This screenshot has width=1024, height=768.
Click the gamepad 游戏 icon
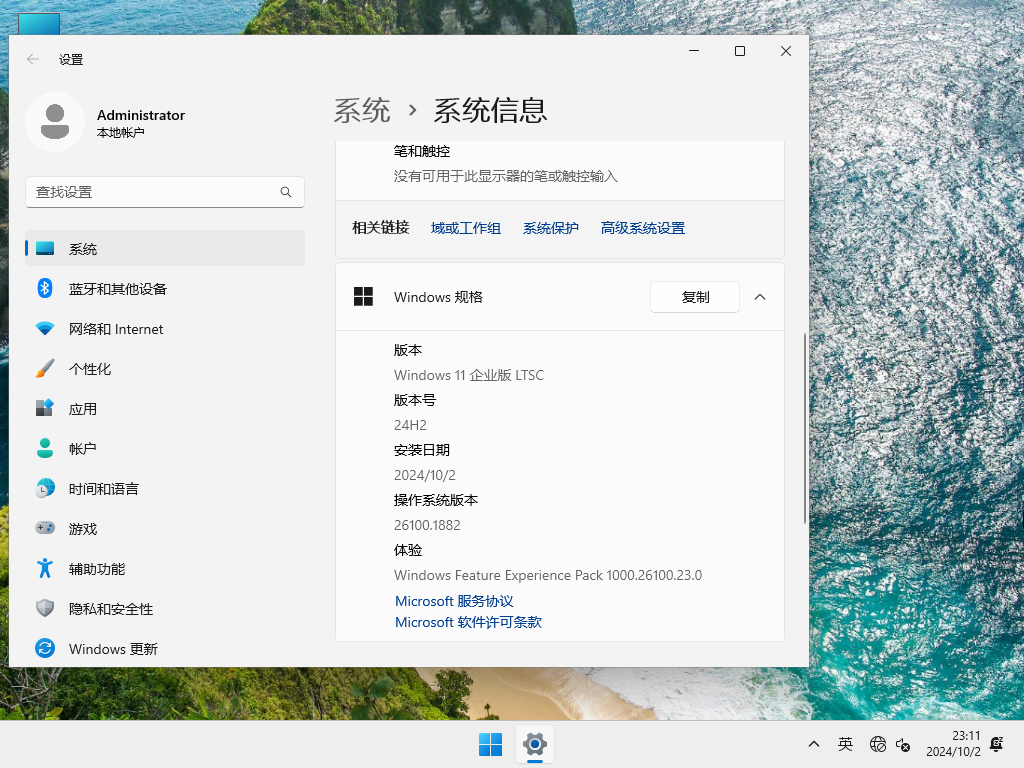coord(45,528)
